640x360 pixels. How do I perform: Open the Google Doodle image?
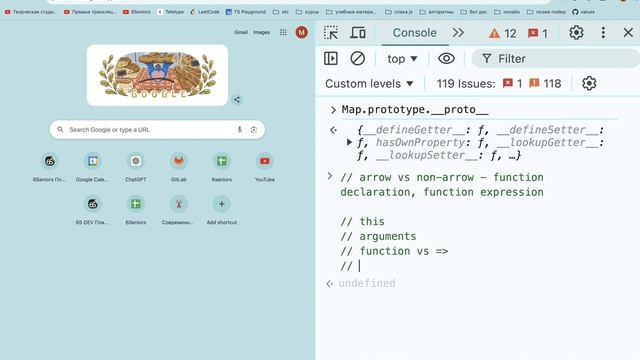(157, 75)
